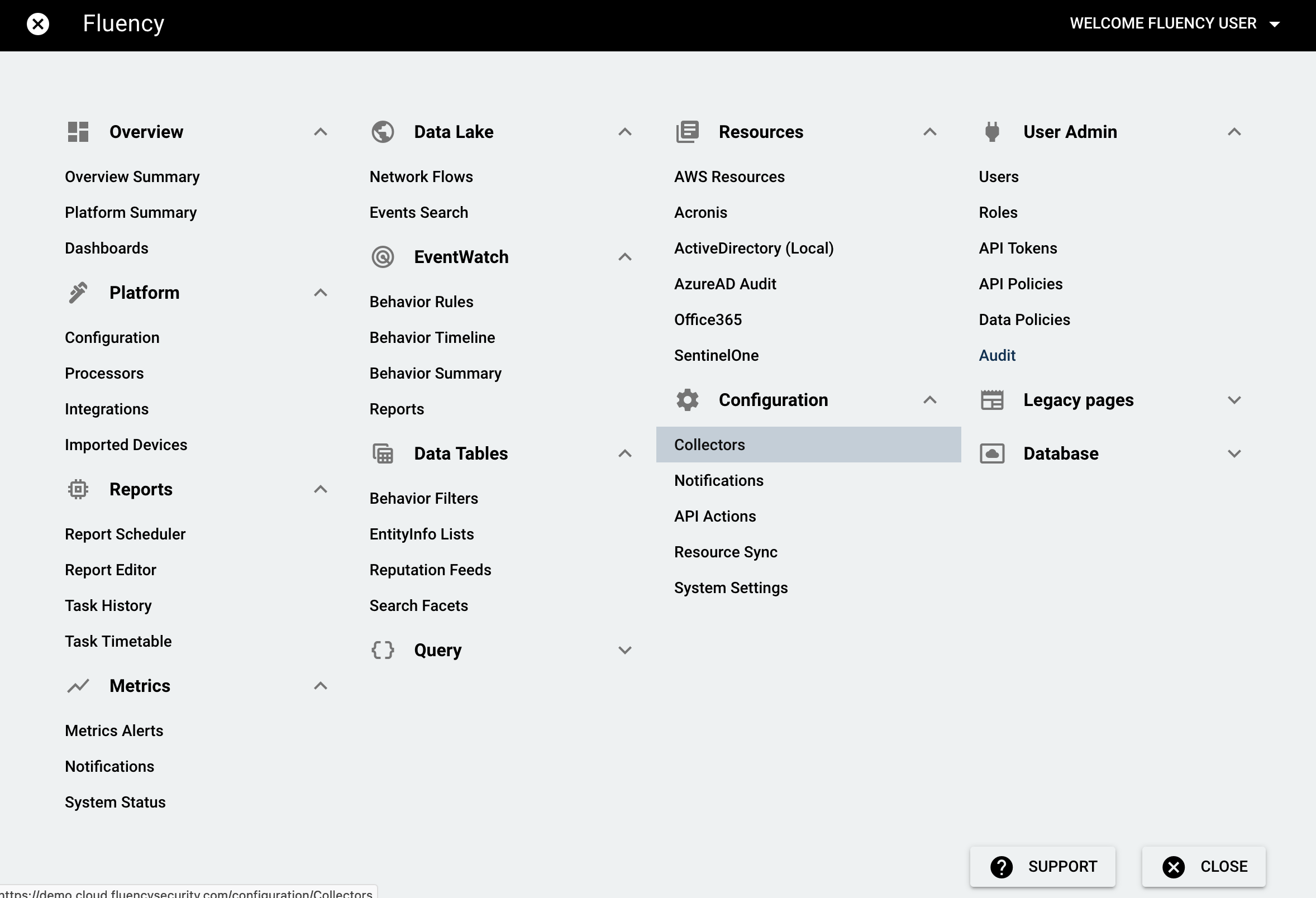Click the Data Lake globe icon
Image resolution: width=1316 pixels, height=898 pixels.
click(383, 132)
